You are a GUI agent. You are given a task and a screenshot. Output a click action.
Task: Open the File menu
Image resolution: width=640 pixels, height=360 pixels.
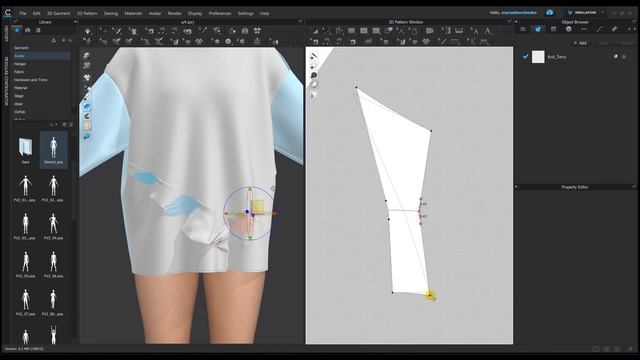point(23,13)
